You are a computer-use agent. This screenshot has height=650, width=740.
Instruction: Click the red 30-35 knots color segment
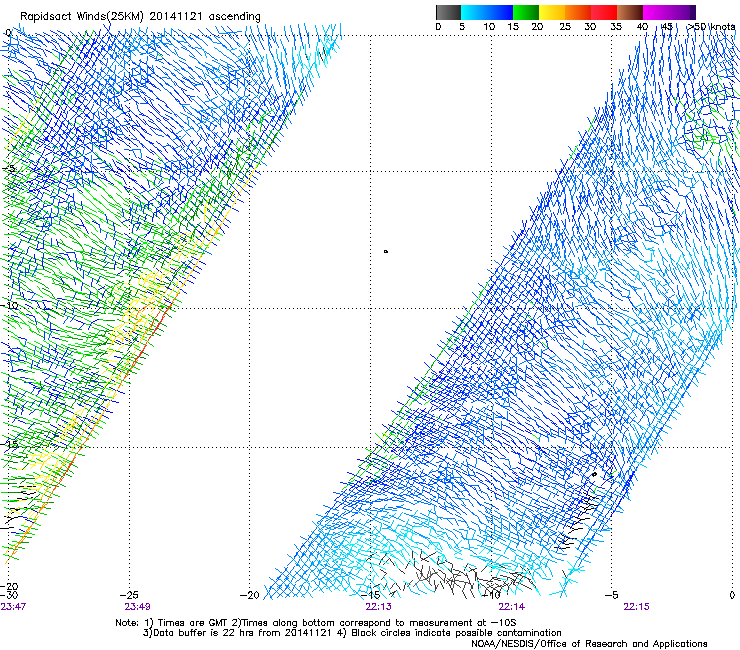pos(604,12)
